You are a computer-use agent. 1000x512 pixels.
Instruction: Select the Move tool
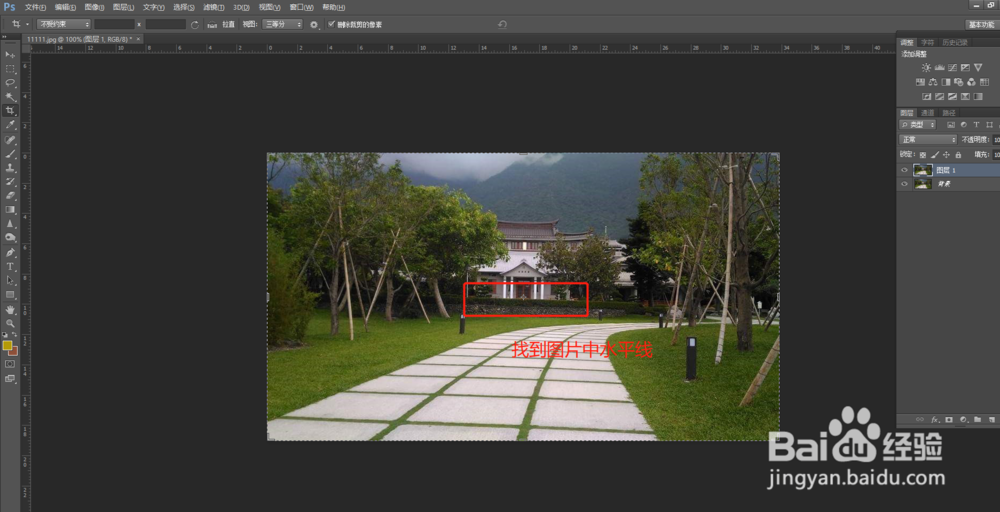pos(10,55)
